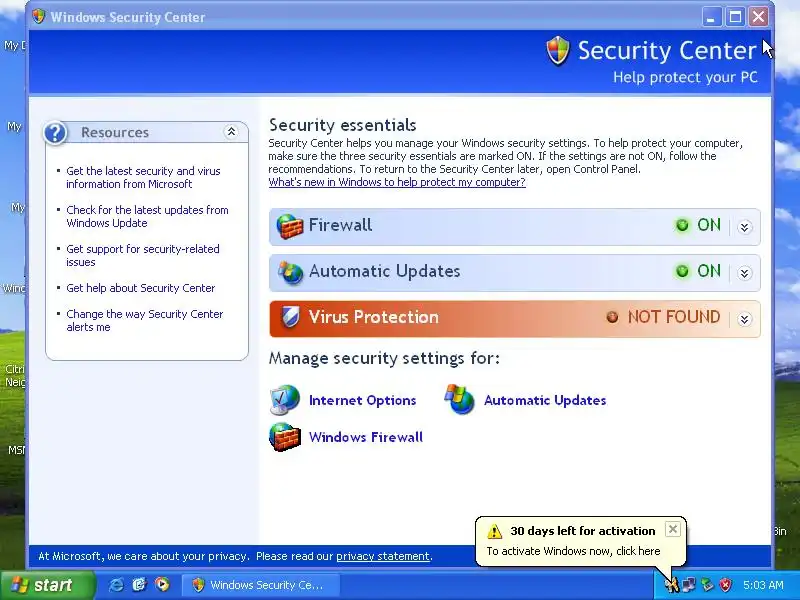Close the activation balloon notification
Image resolution: width=800 pixels, height=600 pixels.
(x=673, y=530)
